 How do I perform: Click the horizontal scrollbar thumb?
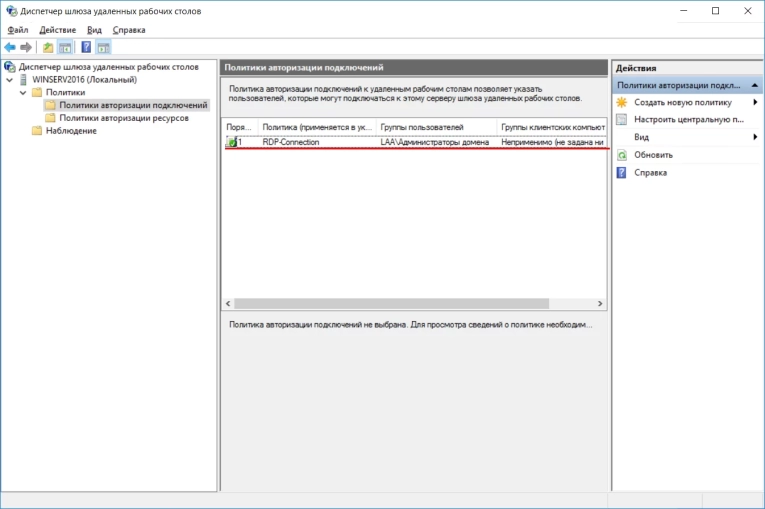point(391,304)
